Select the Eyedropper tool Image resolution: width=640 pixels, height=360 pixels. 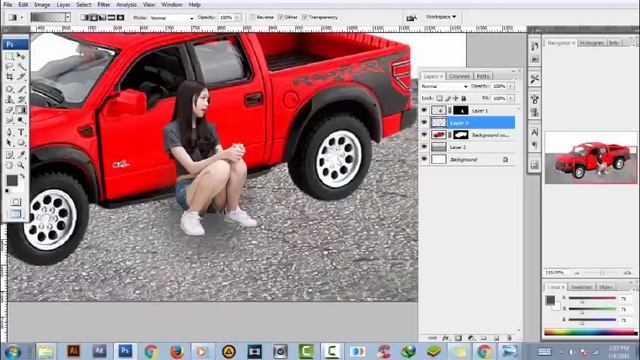click(21, 155)
